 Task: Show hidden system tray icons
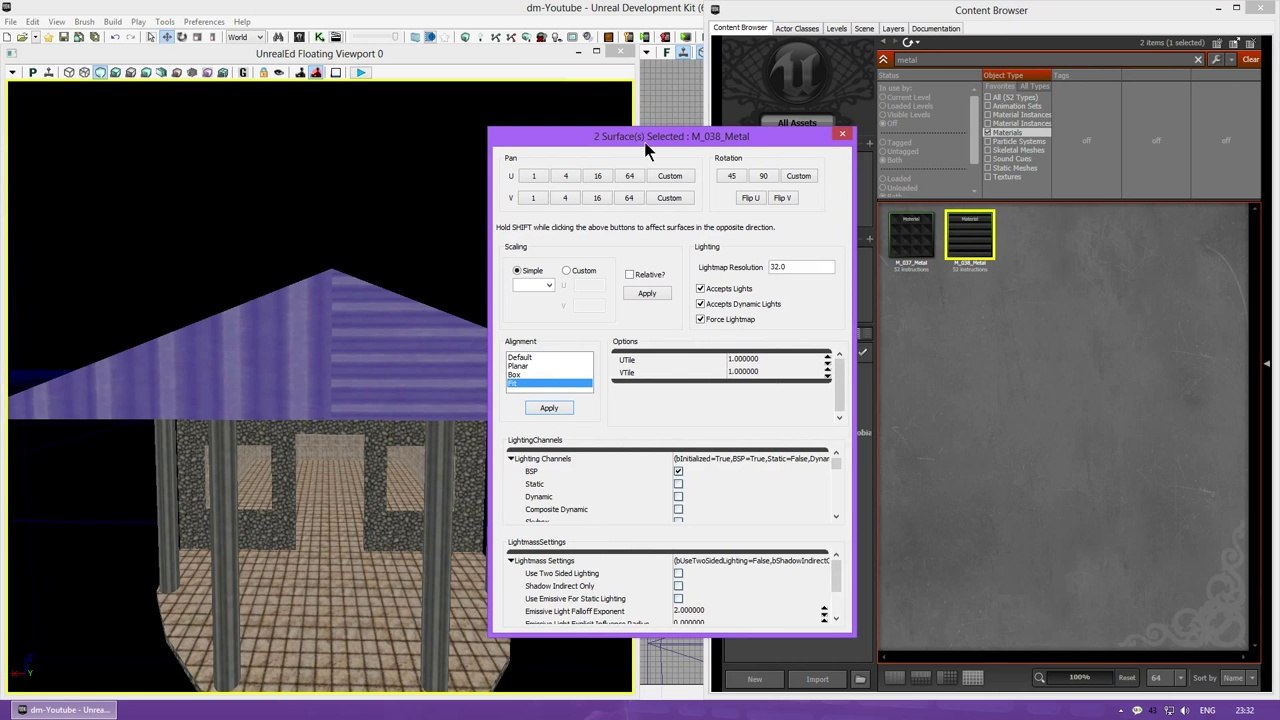(1121, 710)
